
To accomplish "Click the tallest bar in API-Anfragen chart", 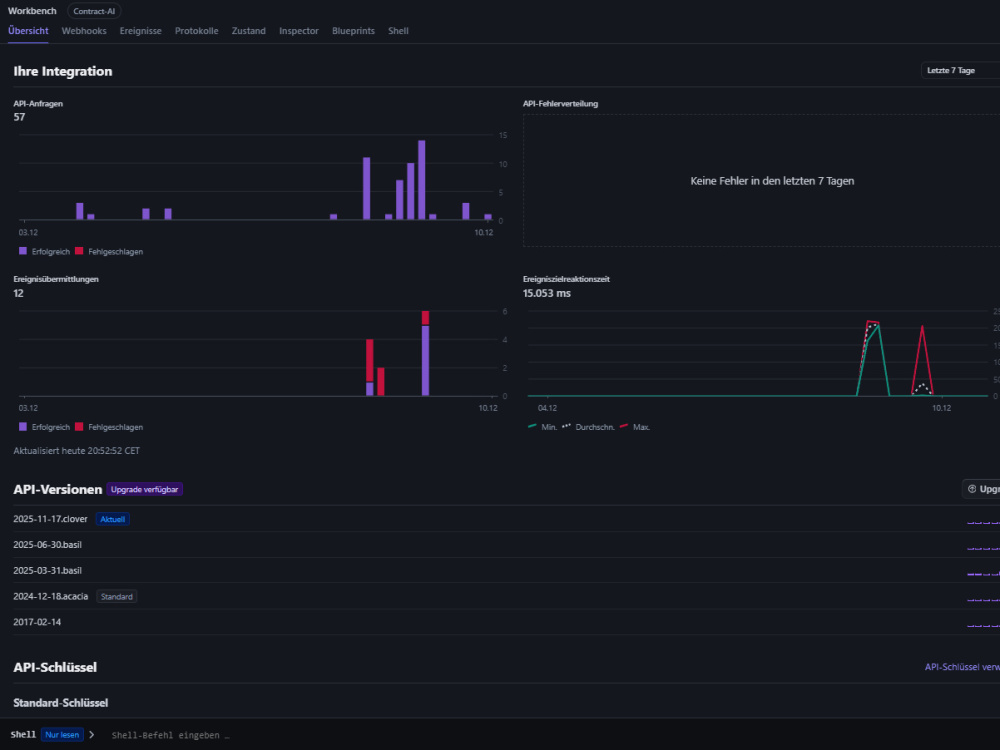I will pos(422,180).
